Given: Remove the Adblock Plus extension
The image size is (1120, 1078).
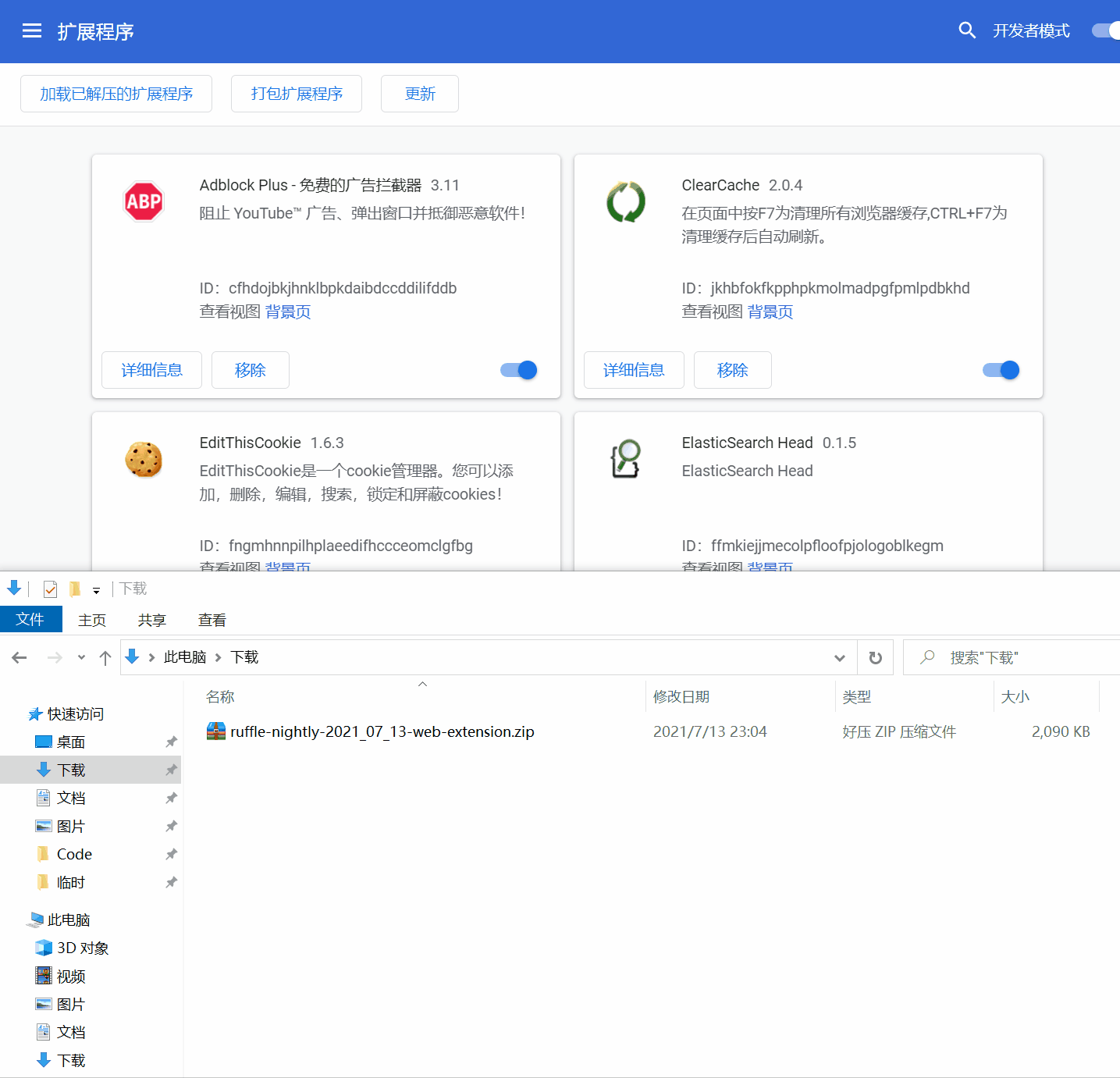Looking at the screenshot, I should coord(251,370).
